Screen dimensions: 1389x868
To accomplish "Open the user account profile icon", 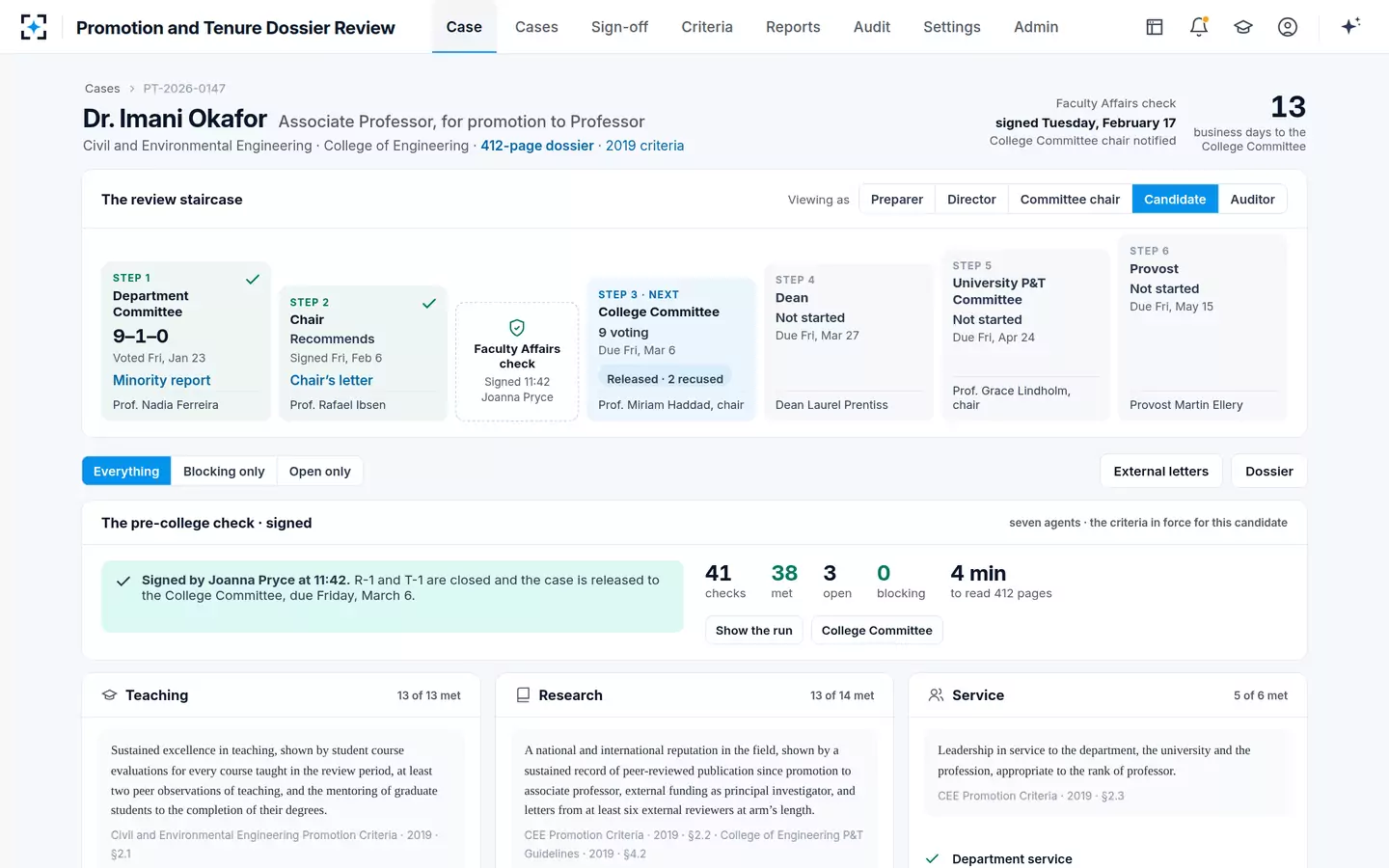I will coord(1288,27).
